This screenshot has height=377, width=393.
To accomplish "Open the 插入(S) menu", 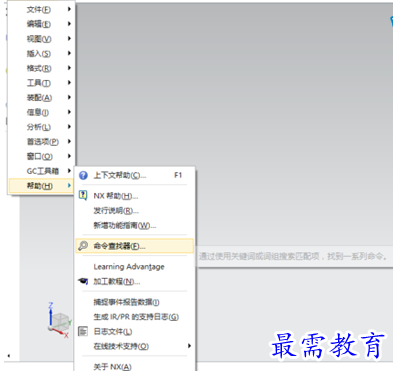I will point(41,53).
